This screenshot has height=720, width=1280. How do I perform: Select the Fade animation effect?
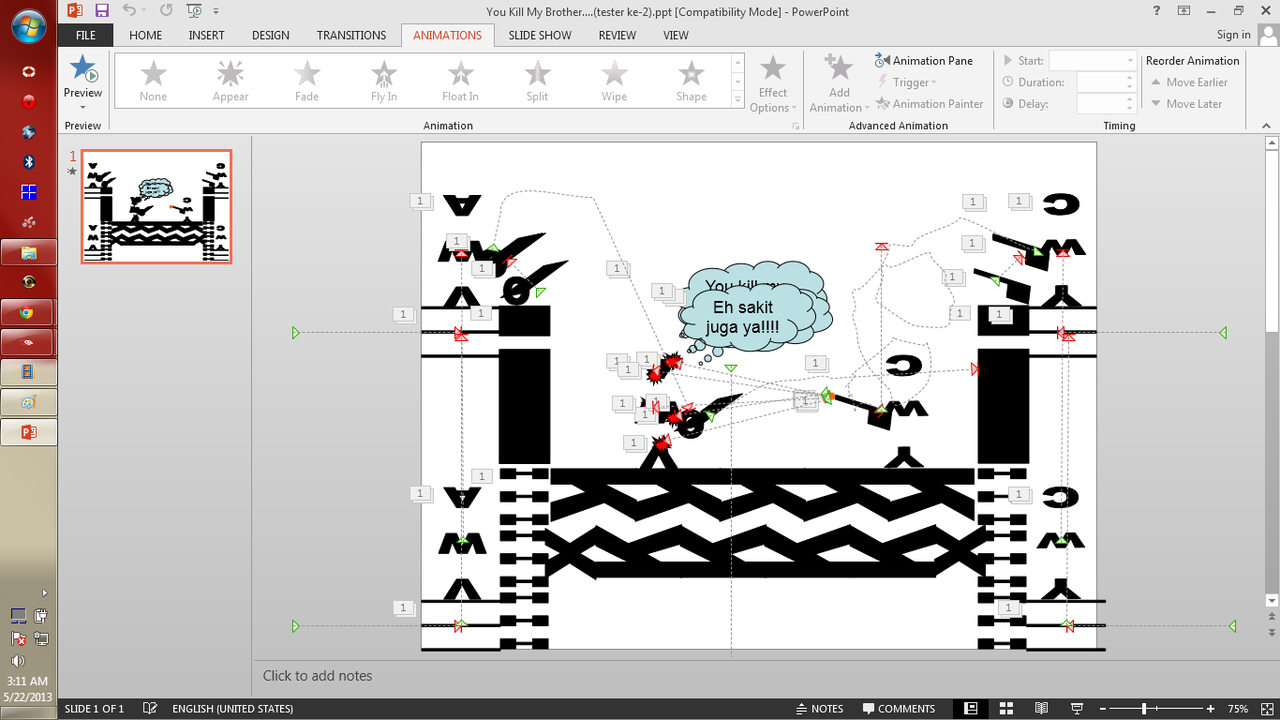(307, 80)
